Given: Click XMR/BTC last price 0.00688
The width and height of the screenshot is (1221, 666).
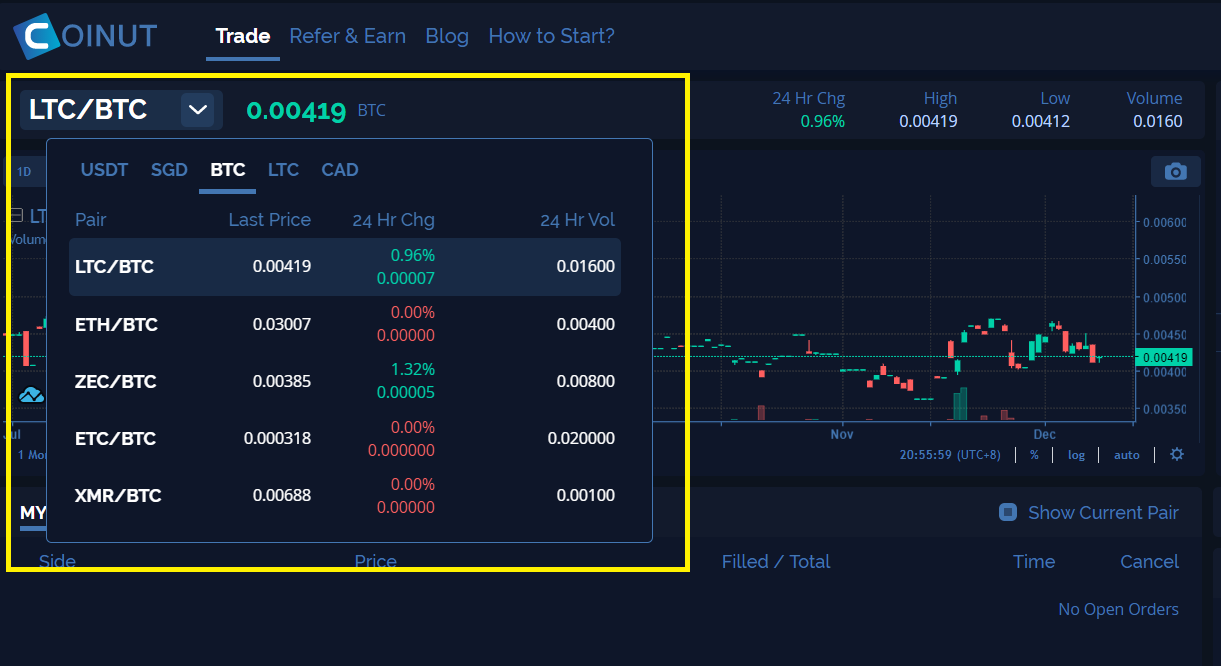Looking at the screenshot, I should coord(282,495).
